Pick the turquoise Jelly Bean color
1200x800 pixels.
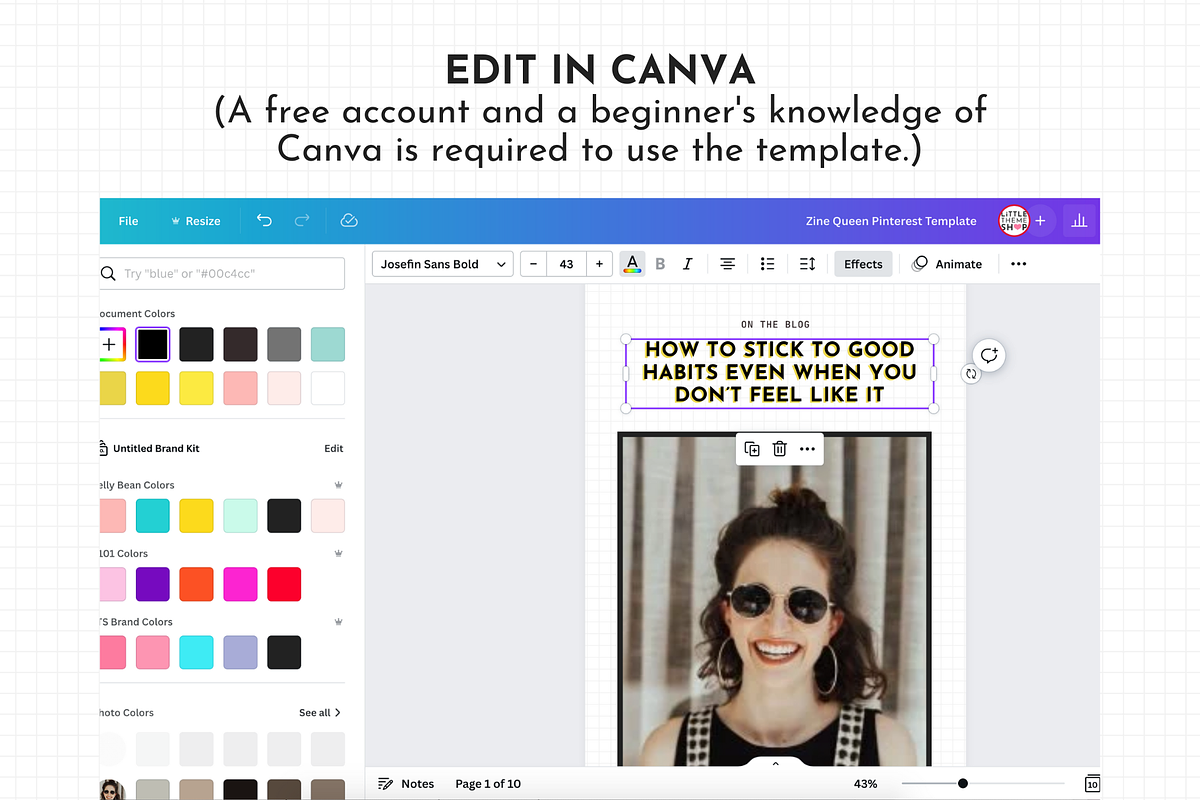point(153,516)
